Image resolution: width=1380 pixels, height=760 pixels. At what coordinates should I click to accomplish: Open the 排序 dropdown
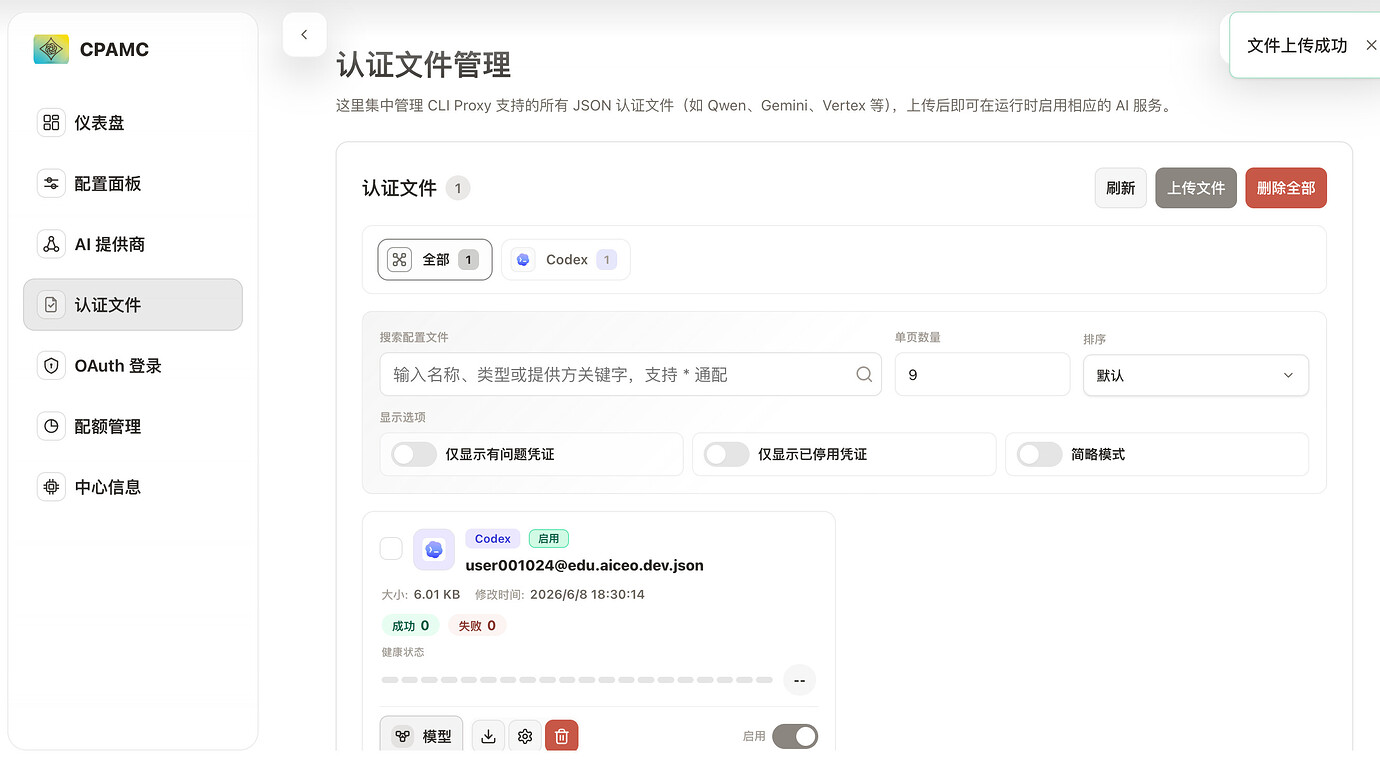coord(1196,375)
